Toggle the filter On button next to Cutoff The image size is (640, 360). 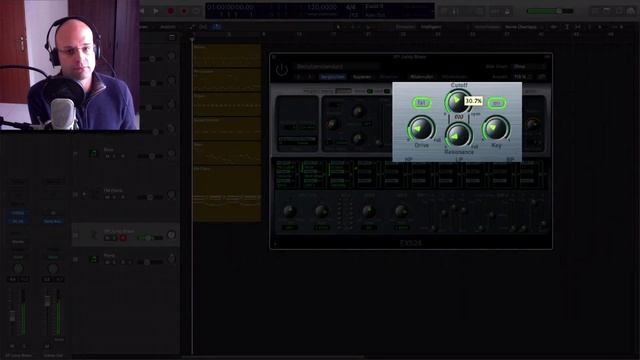point(496,103)
